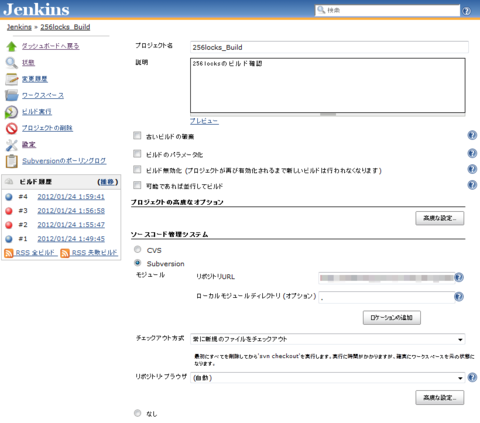The image size is (480, 423).
Task: Open the repository browser dropdown
Action: point(328,378)
